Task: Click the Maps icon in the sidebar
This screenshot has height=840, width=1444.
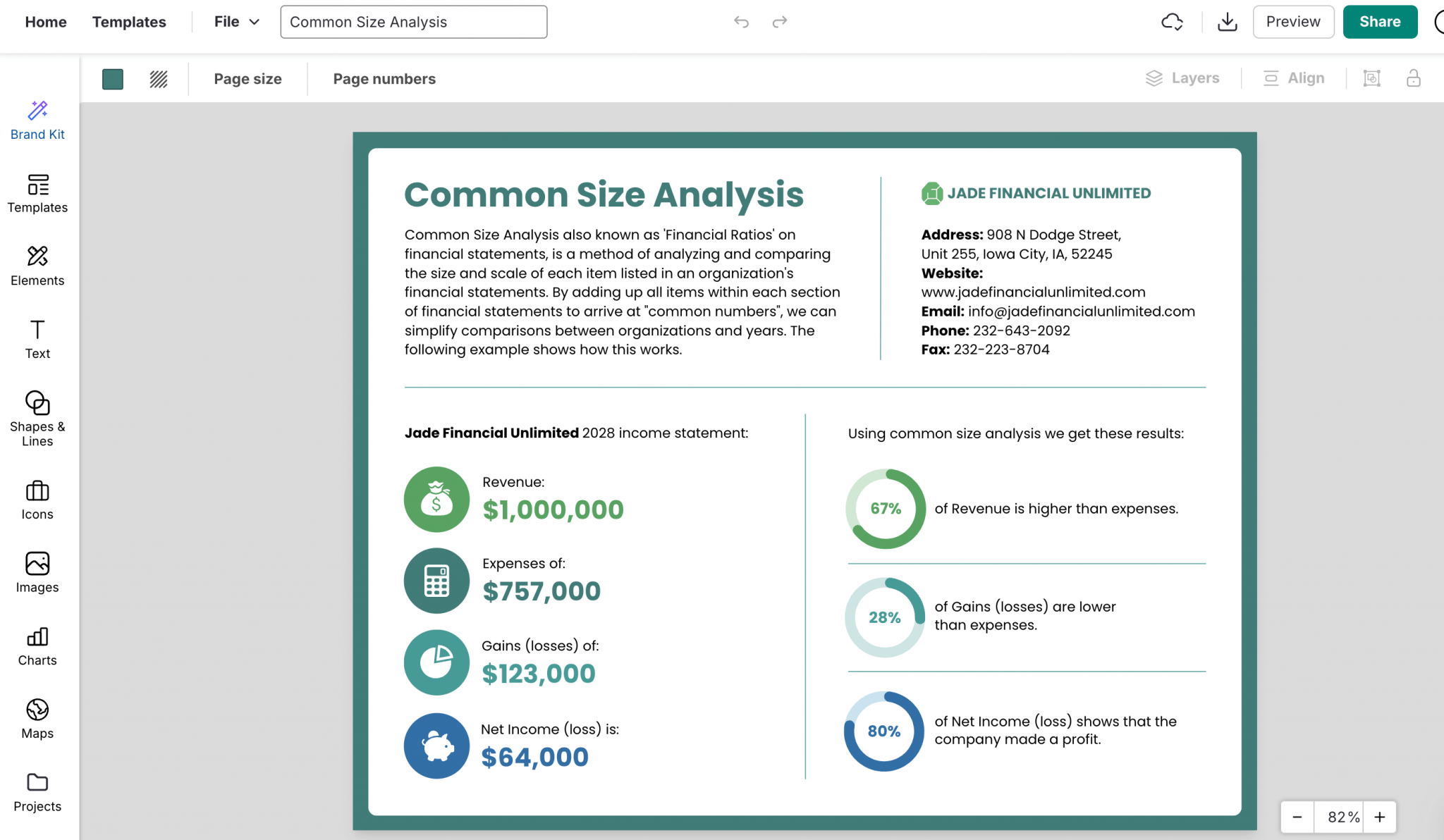Action: click(x=37, y=719)
